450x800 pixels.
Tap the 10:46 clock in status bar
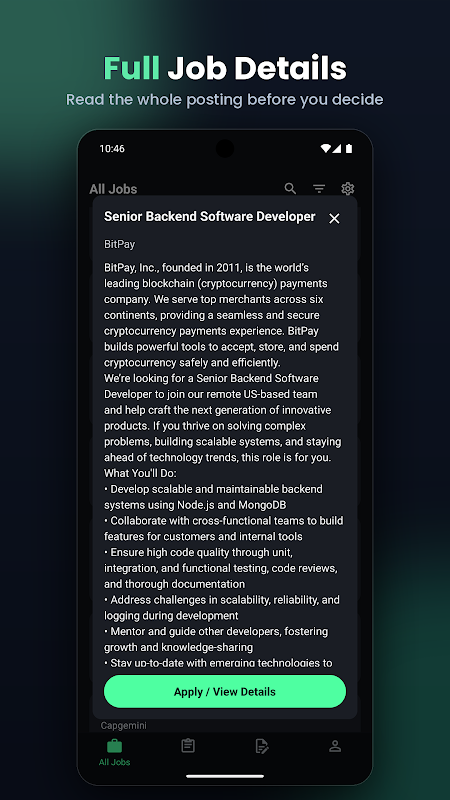[x=112, y=148]
